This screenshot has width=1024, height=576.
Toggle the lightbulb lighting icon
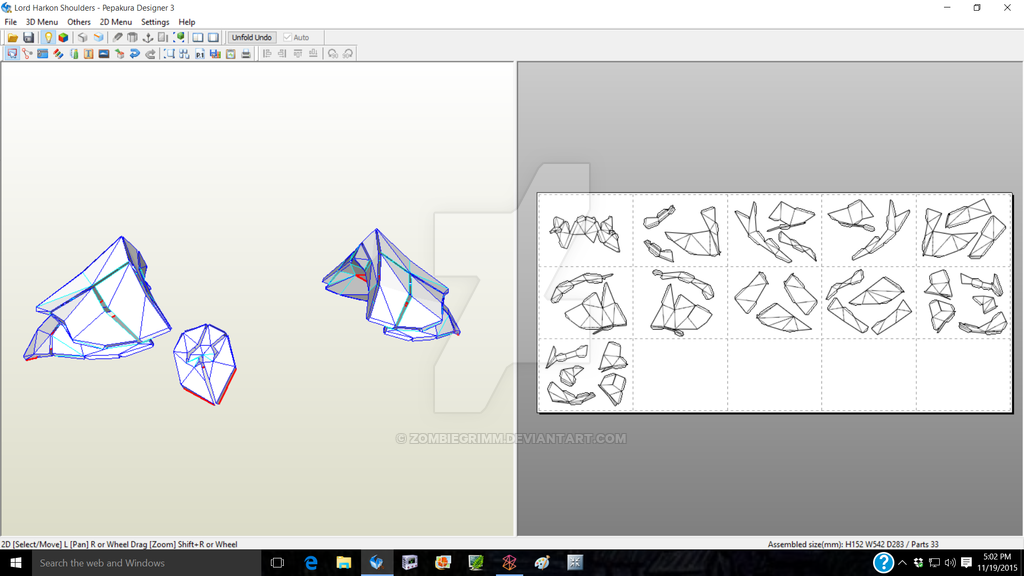(48, 37)
